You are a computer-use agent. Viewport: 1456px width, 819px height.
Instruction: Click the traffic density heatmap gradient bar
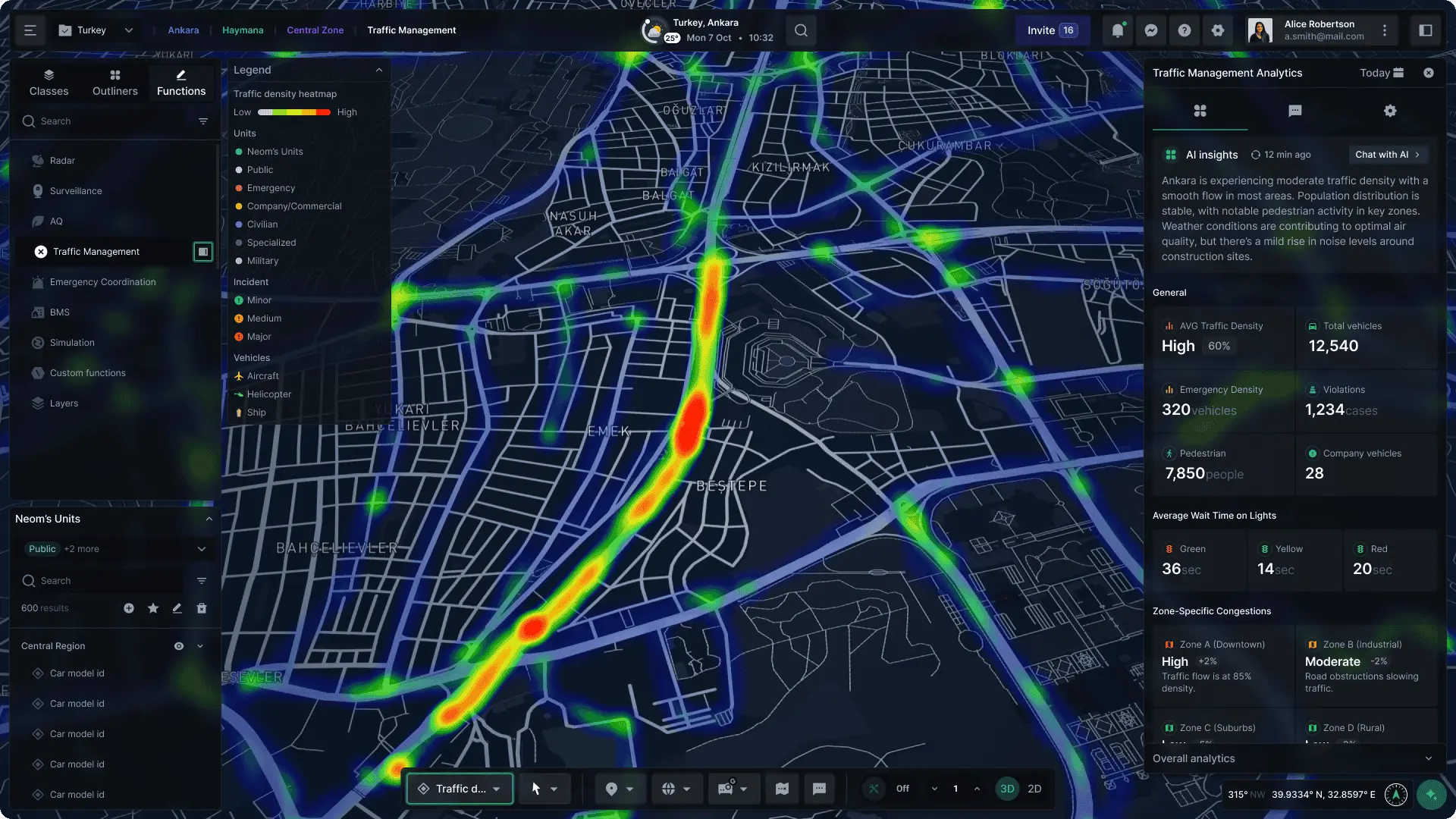(x=293, y=112)
